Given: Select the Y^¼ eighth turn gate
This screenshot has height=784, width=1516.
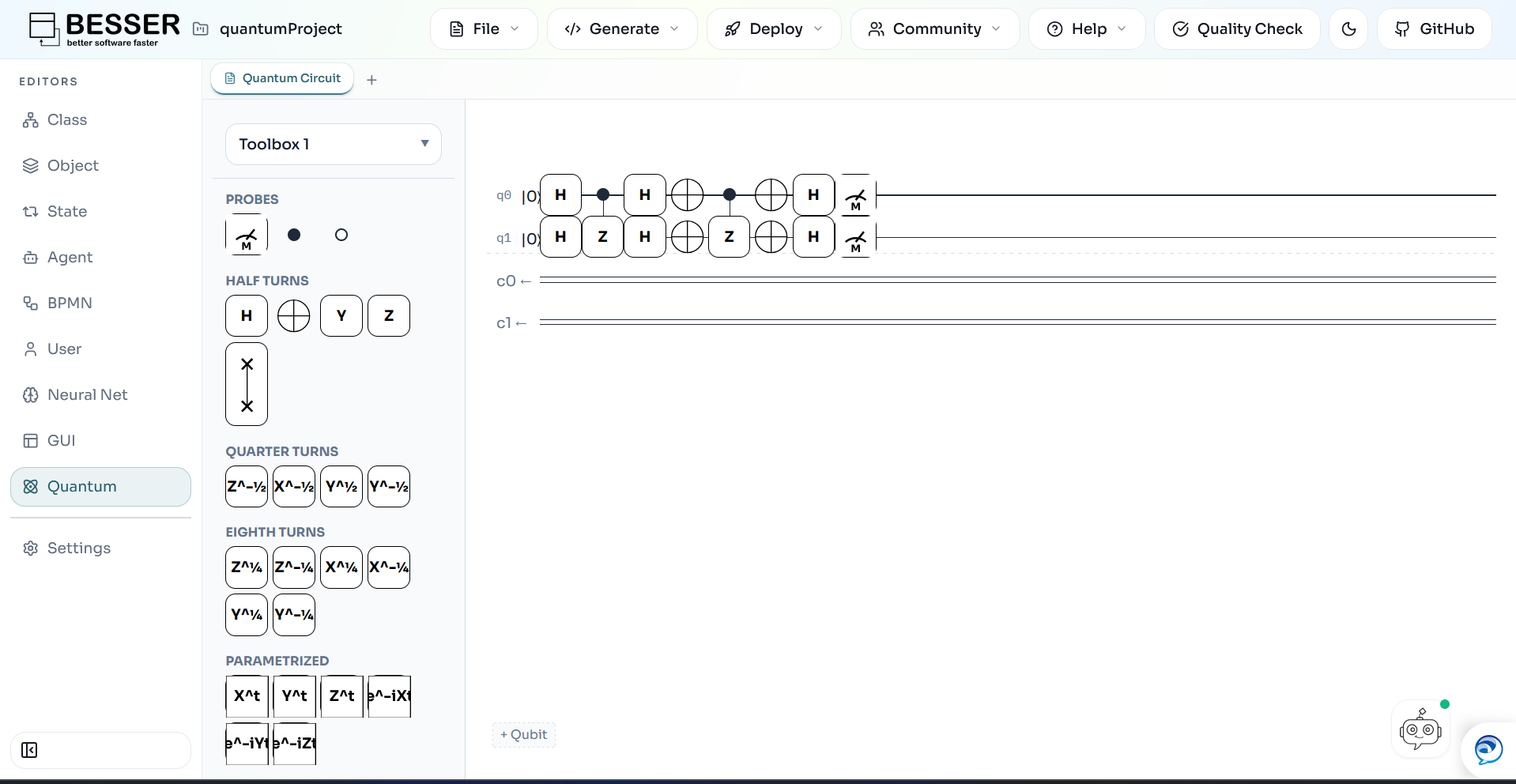Looking at the screenshot, I should 247,615.
